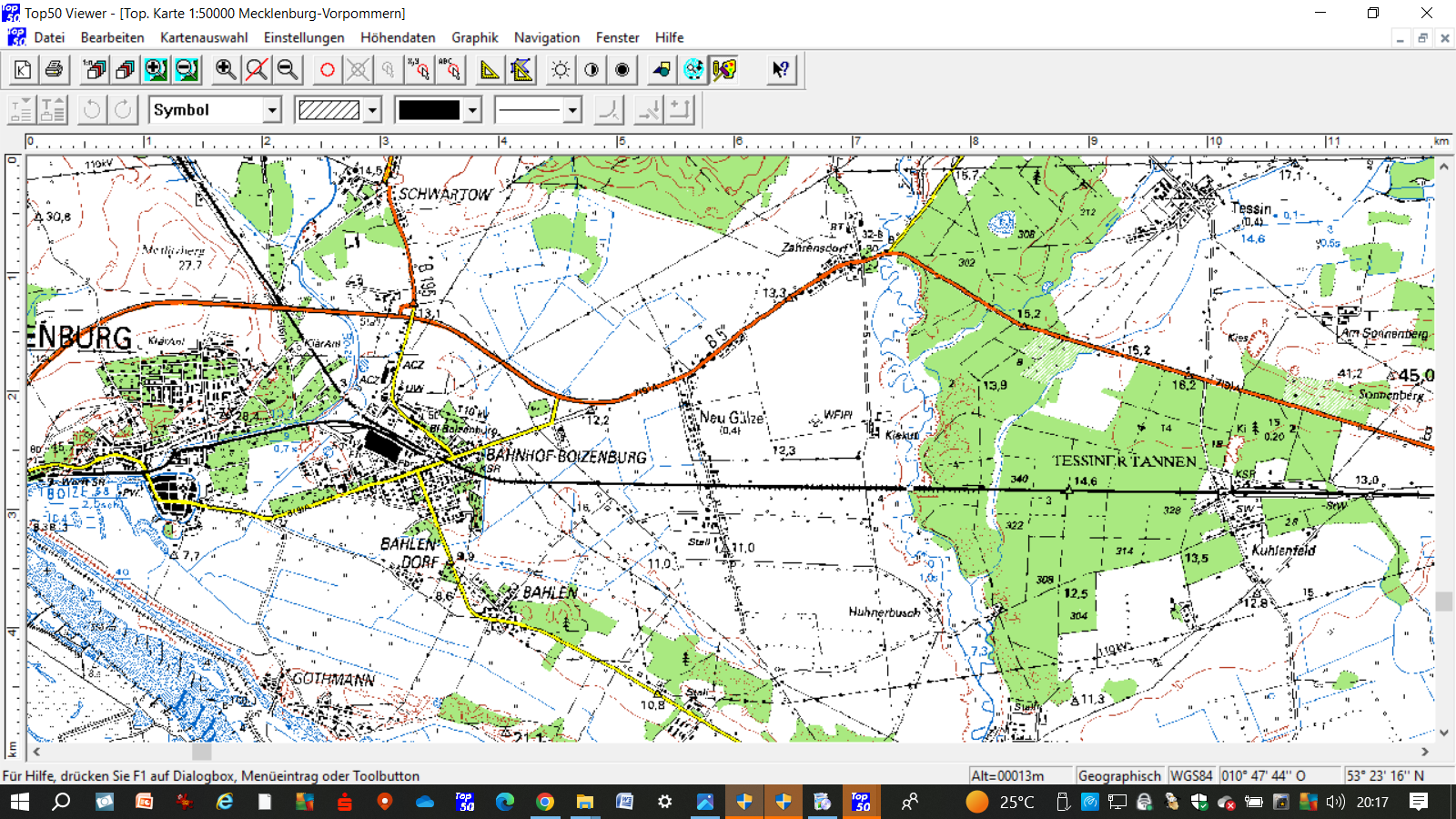The image size is (1456, 819).
Task: Open the Höhendaten menu
Action: coord(398,37)
